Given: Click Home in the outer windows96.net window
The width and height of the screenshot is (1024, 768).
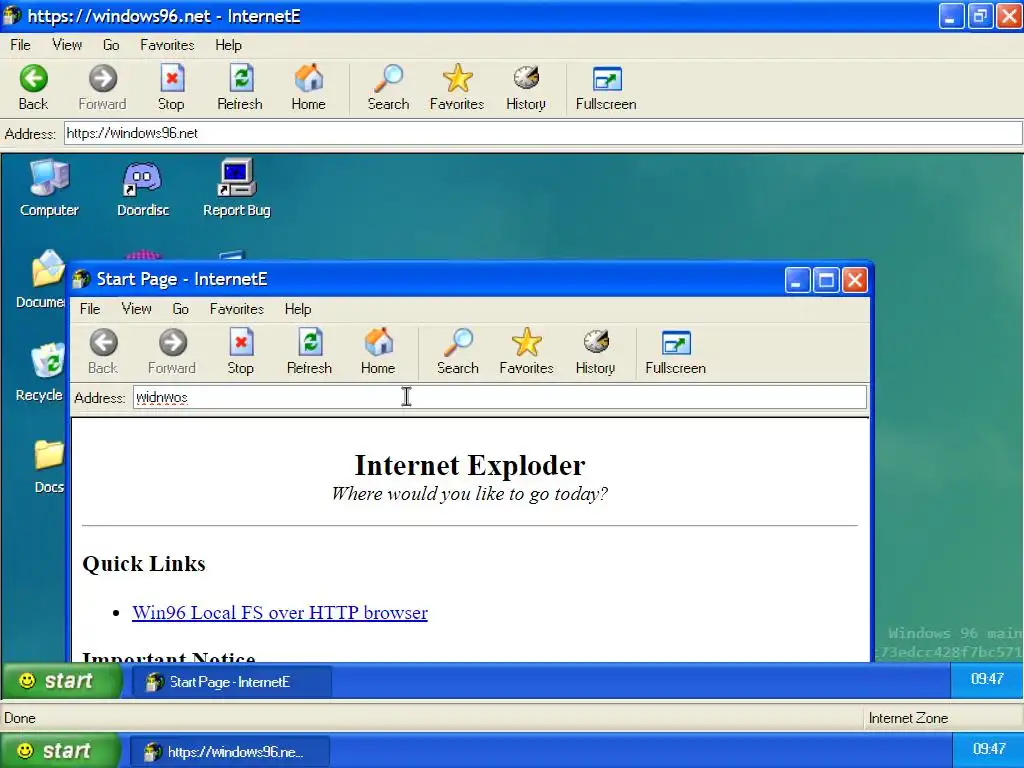Looking at the screenshot, I should [308, 88].
